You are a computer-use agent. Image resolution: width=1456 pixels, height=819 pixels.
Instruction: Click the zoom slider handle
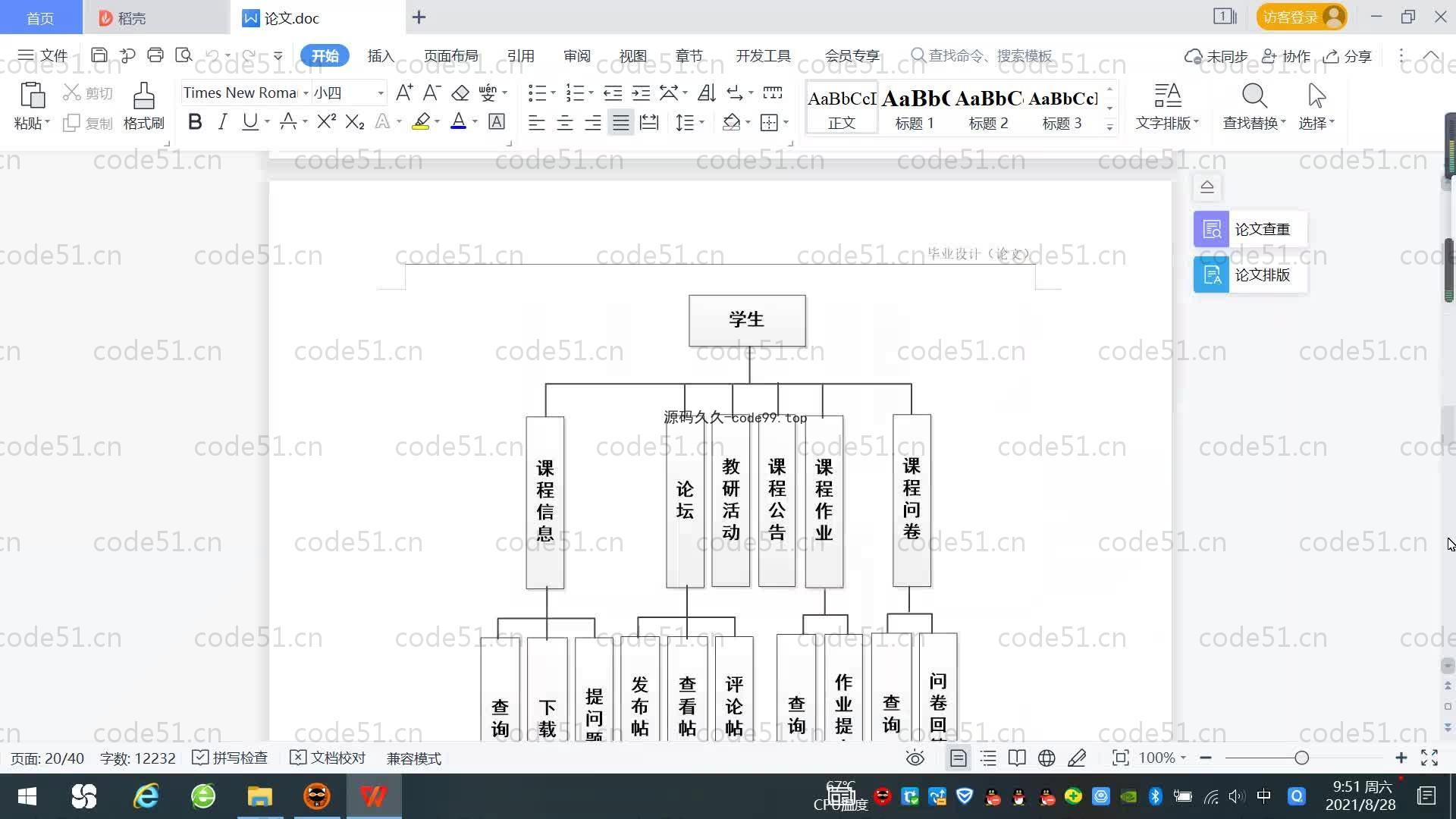(x=1302, y=758)
